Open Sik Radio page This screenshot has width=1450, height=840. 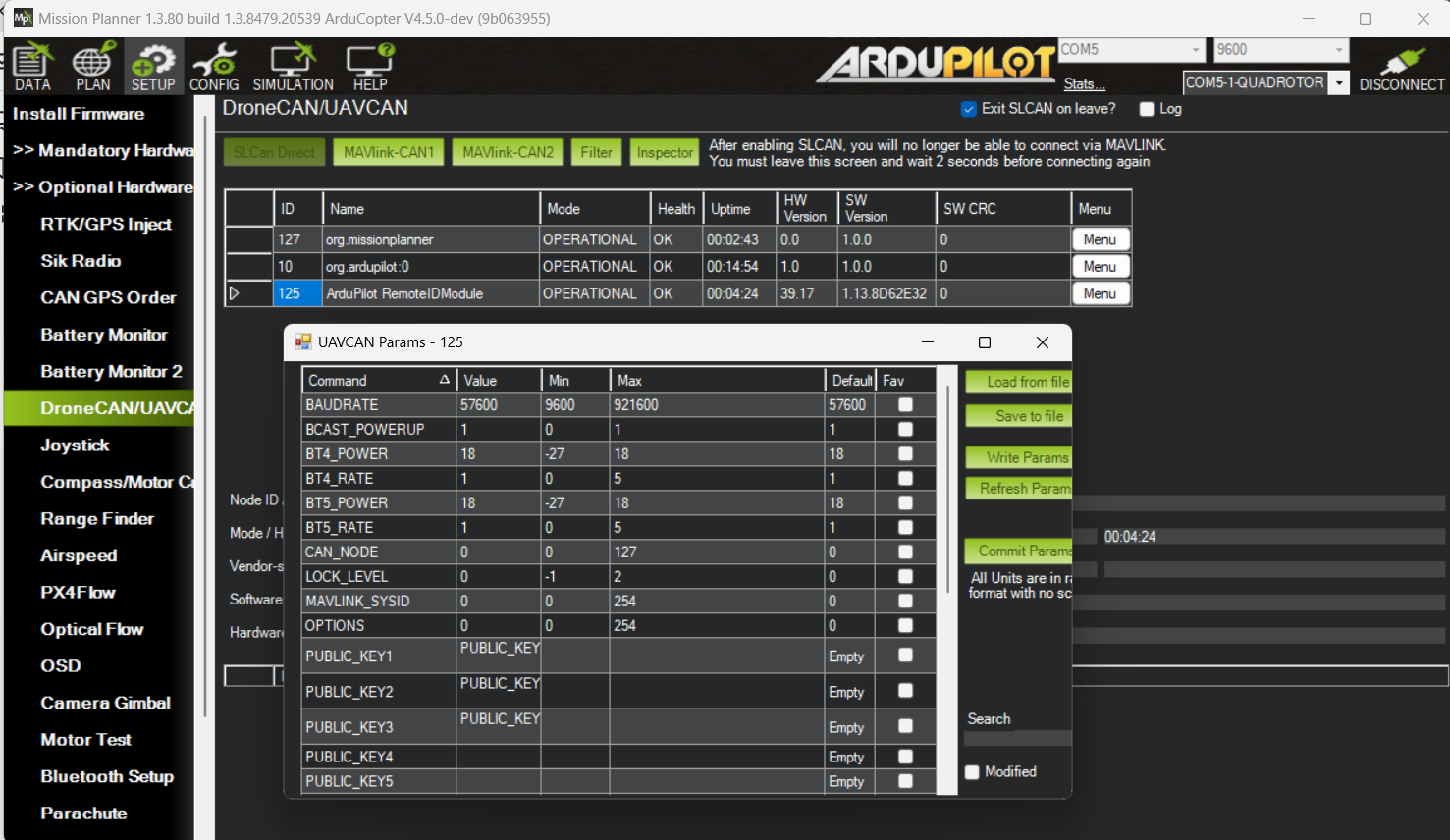81,261
